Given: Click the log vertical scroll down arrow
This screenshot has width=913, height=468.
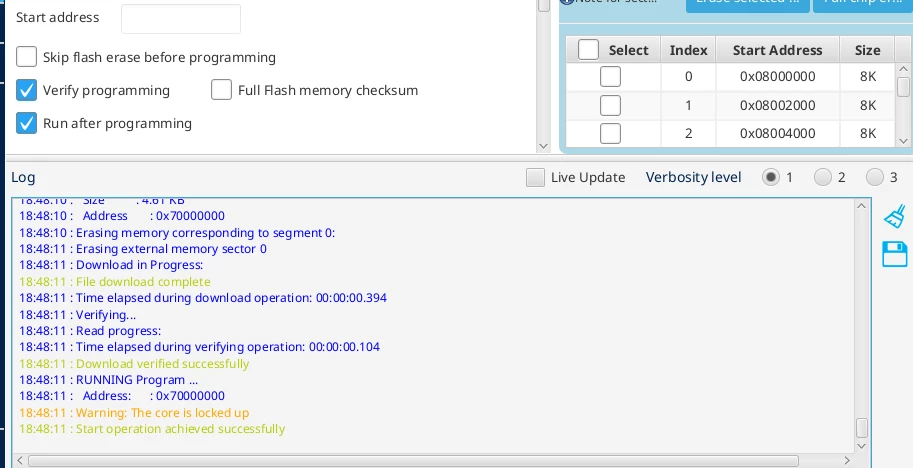Looking at the screenshot, I should [x=862, y=446].
